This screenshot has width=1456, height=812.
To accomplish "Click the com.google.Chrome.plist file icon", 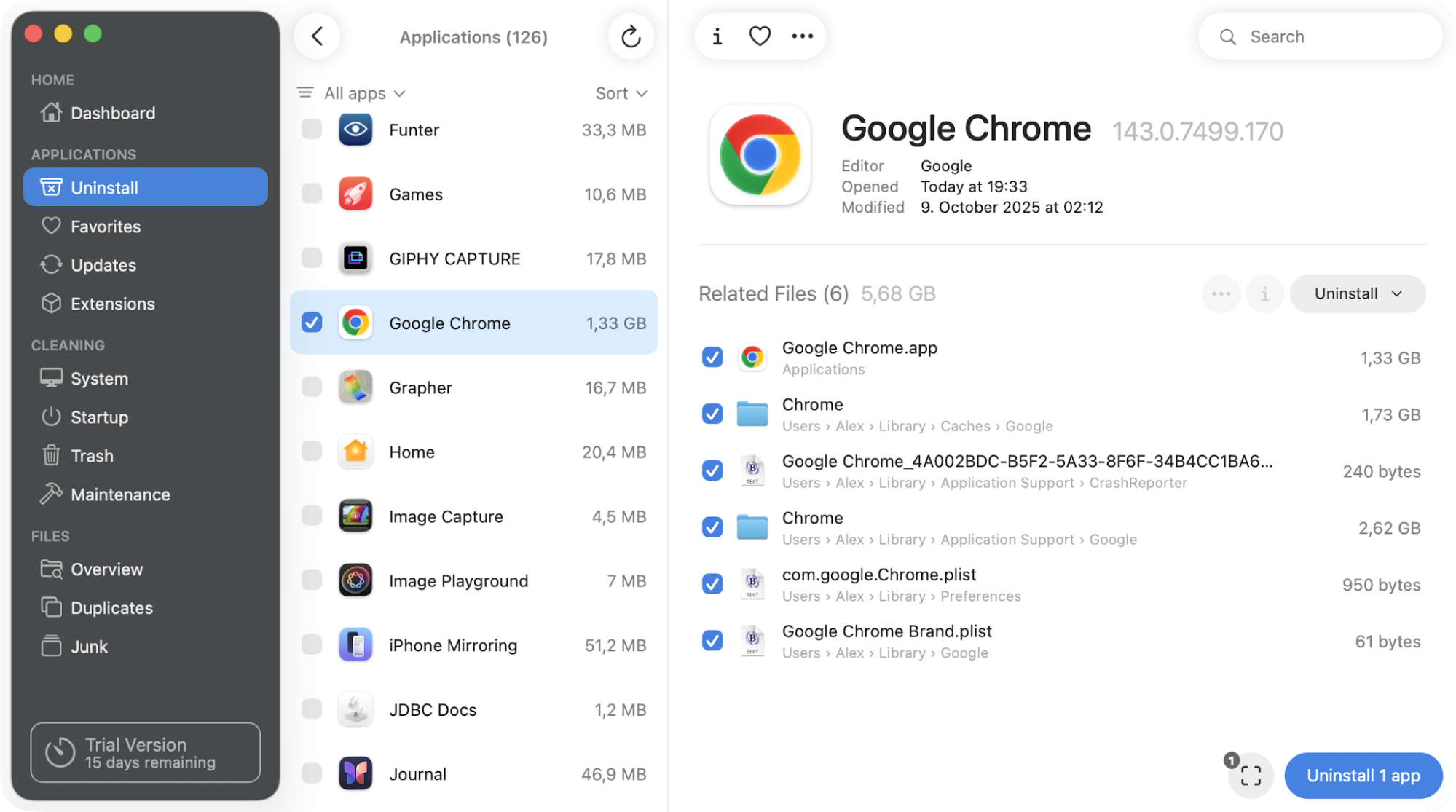I will [752, 584].
